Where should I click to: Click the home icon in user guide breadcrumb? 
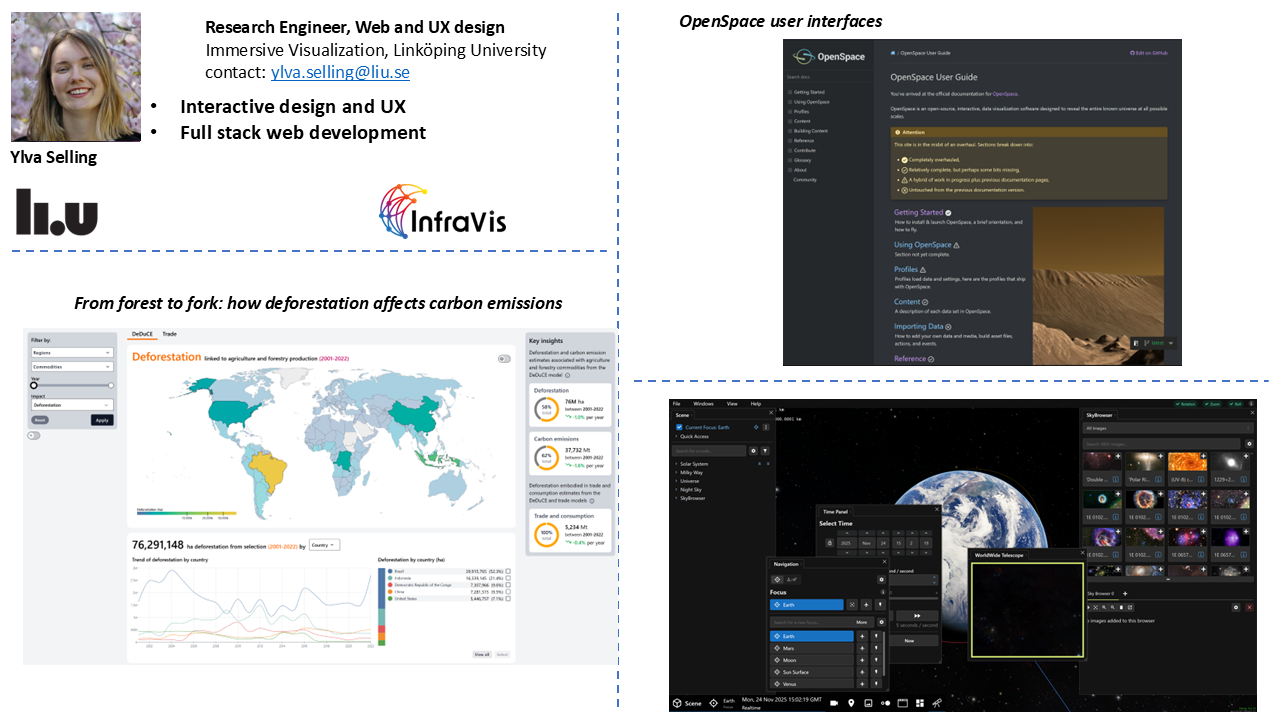tap(891, 52)
